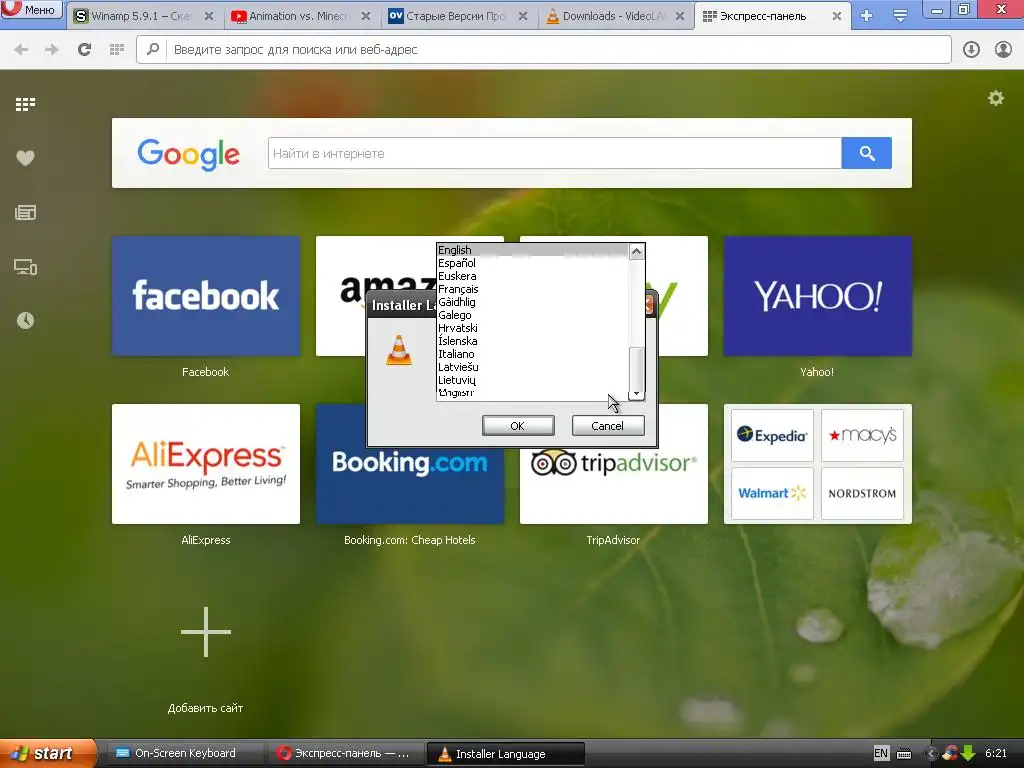Viewport: 1024px width, 768px height.
Task: Close the Animation vs. Minecraft tab
Action: coord(366,16)
